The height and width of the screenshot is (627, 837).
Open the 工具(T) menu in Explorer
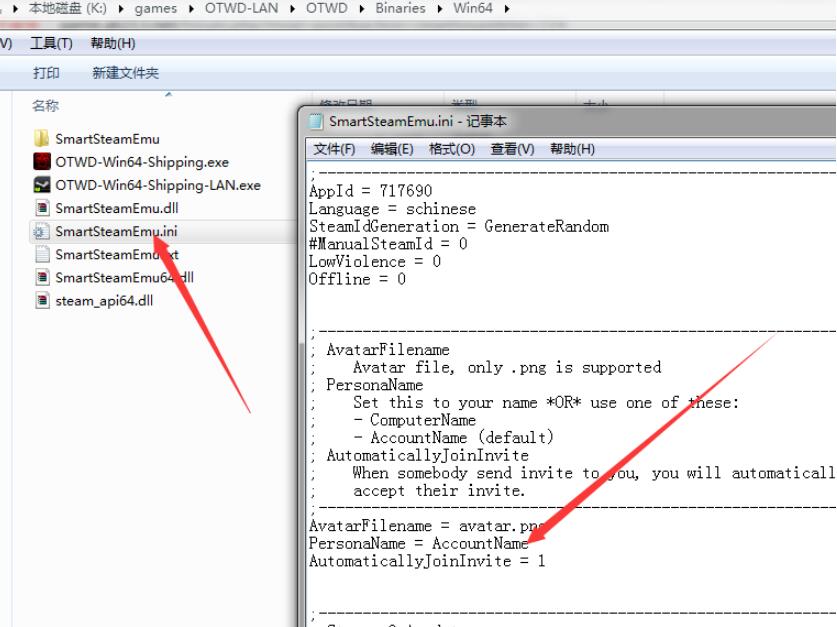pos(51,43)
